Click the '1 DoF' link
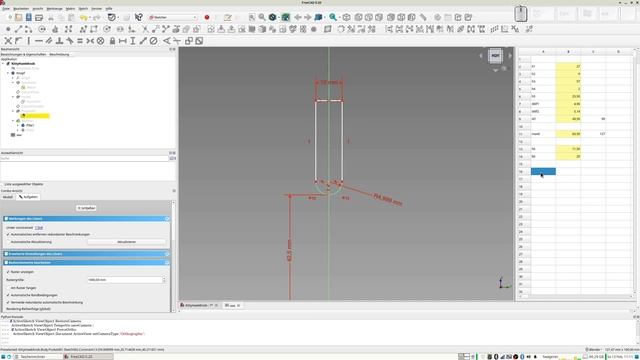The width and height of the screenshot is (640, 360). (x=39, y=228)
